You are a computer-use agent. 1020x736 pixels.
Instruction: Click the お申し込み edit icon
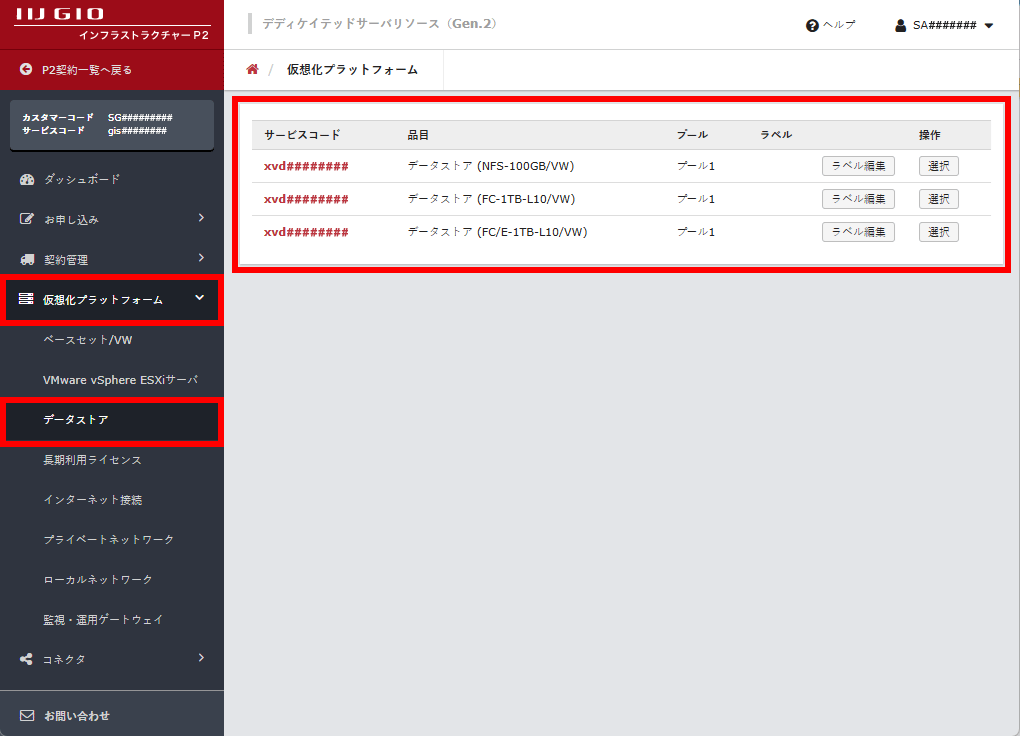click(27, 219)
